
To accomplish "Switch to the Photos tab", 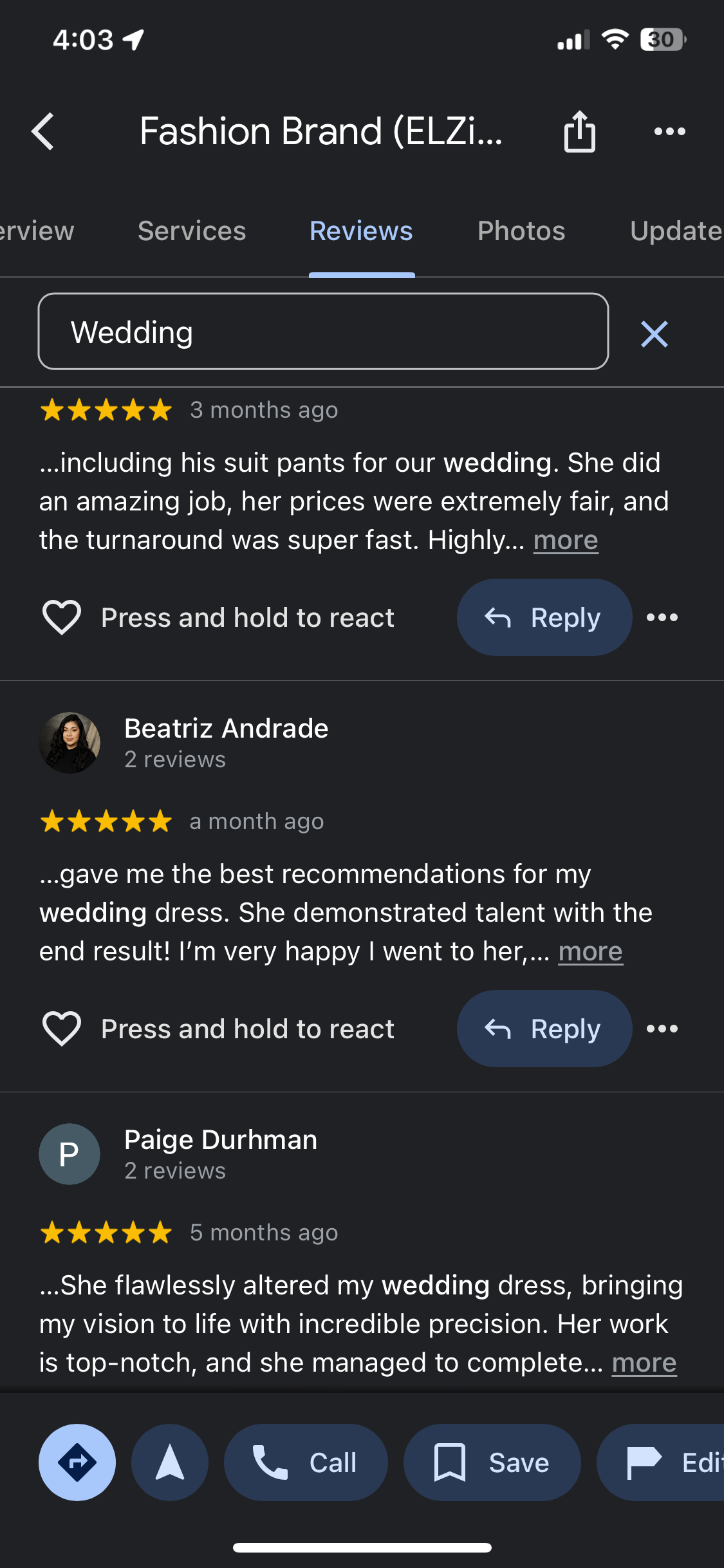I will 521,231.
